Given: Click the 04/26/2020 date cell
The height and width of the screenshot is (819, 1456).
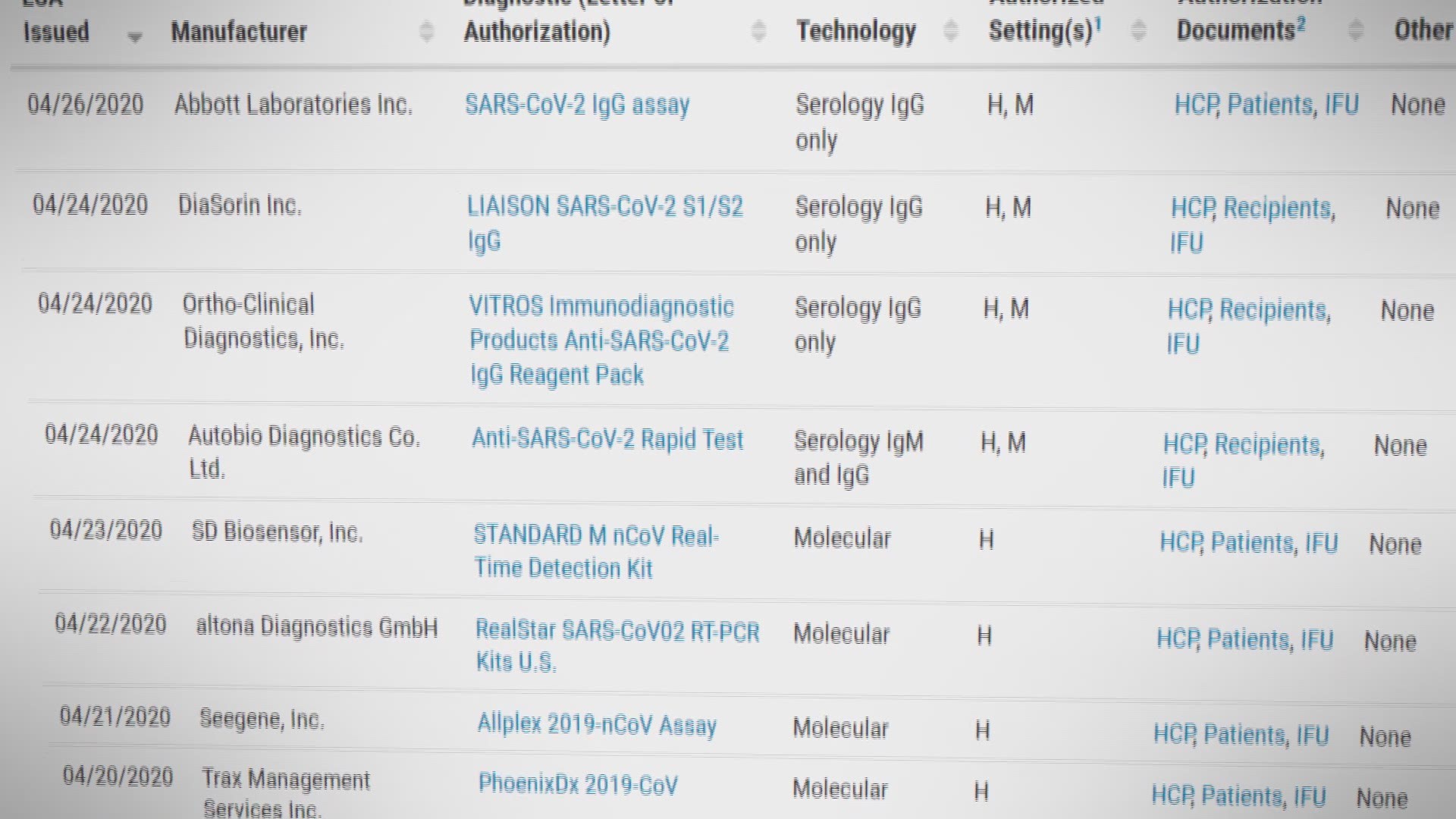Looking at the screenshot, I should 86,104.
